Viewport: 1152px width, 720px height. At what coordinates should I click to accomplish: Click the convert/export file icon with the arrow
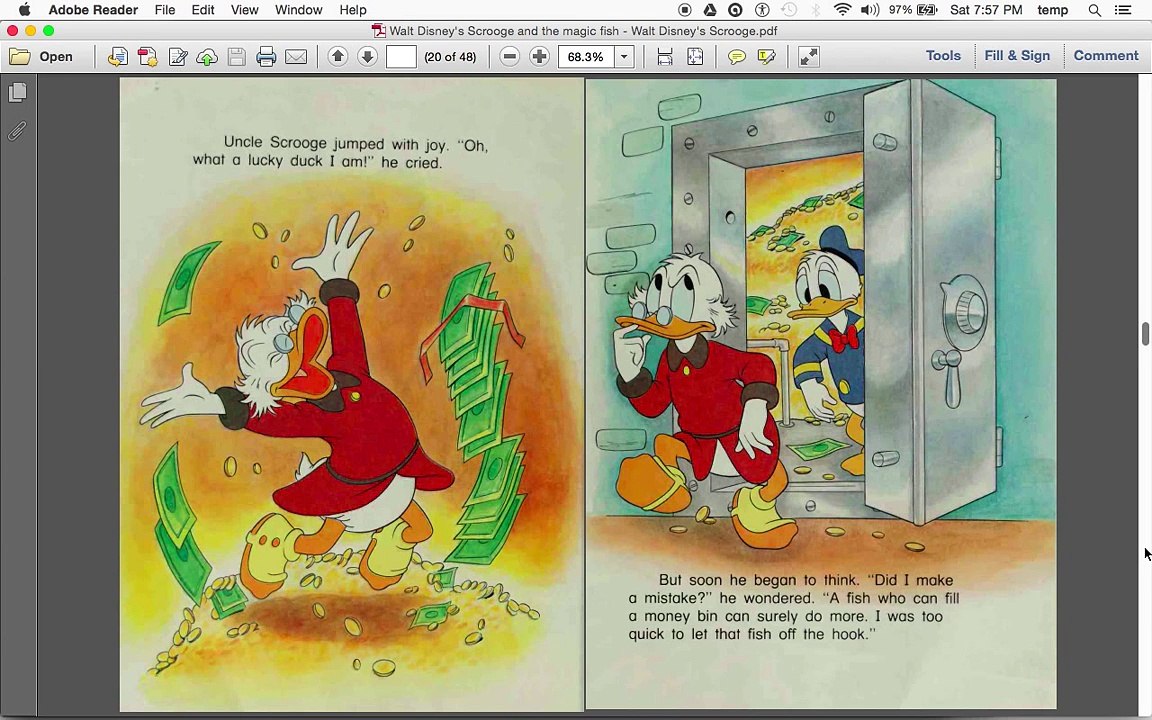point(118,57)
